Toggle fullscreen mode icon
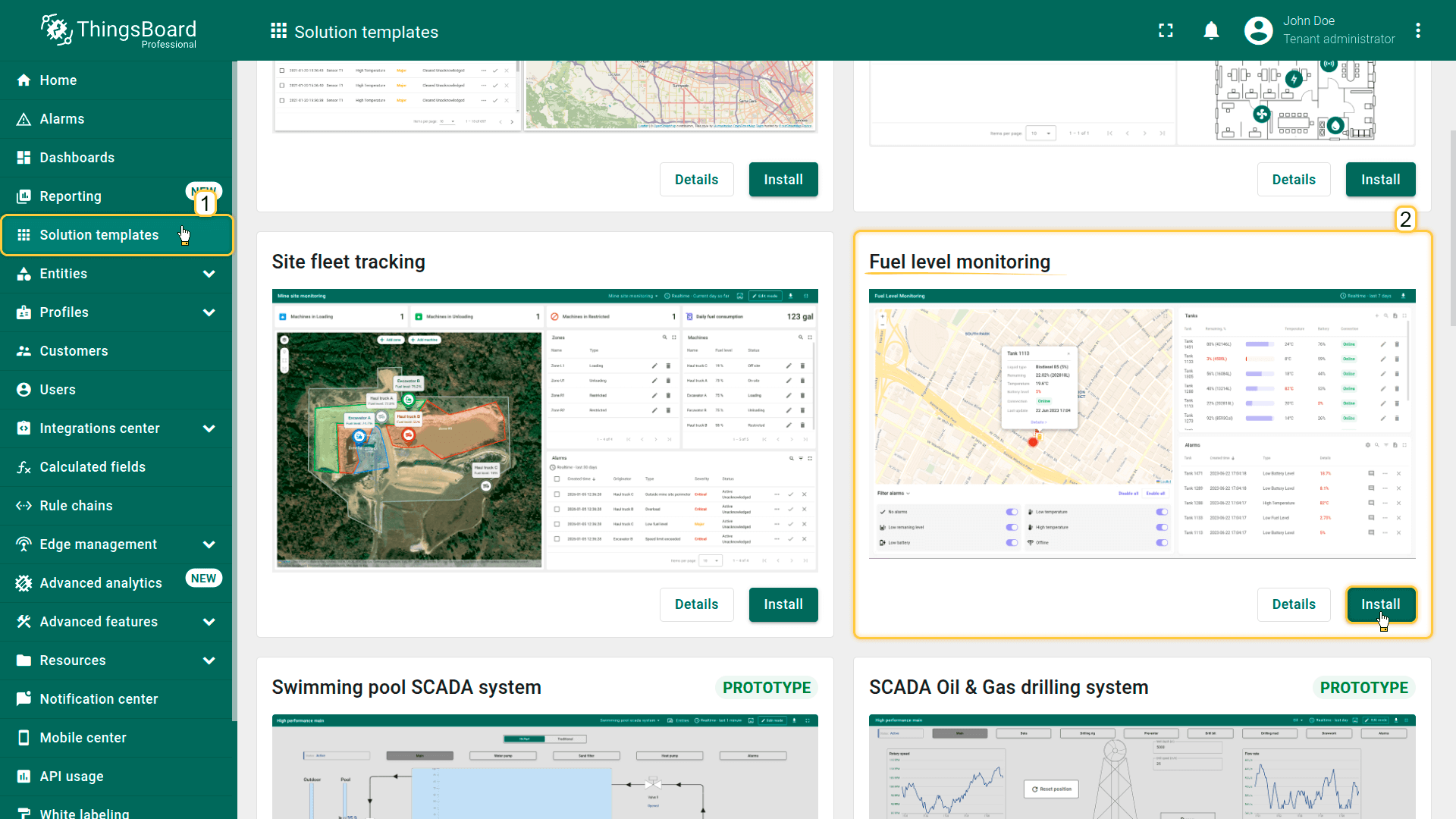Screen dimensions: 1456x819 [1166, 30]
